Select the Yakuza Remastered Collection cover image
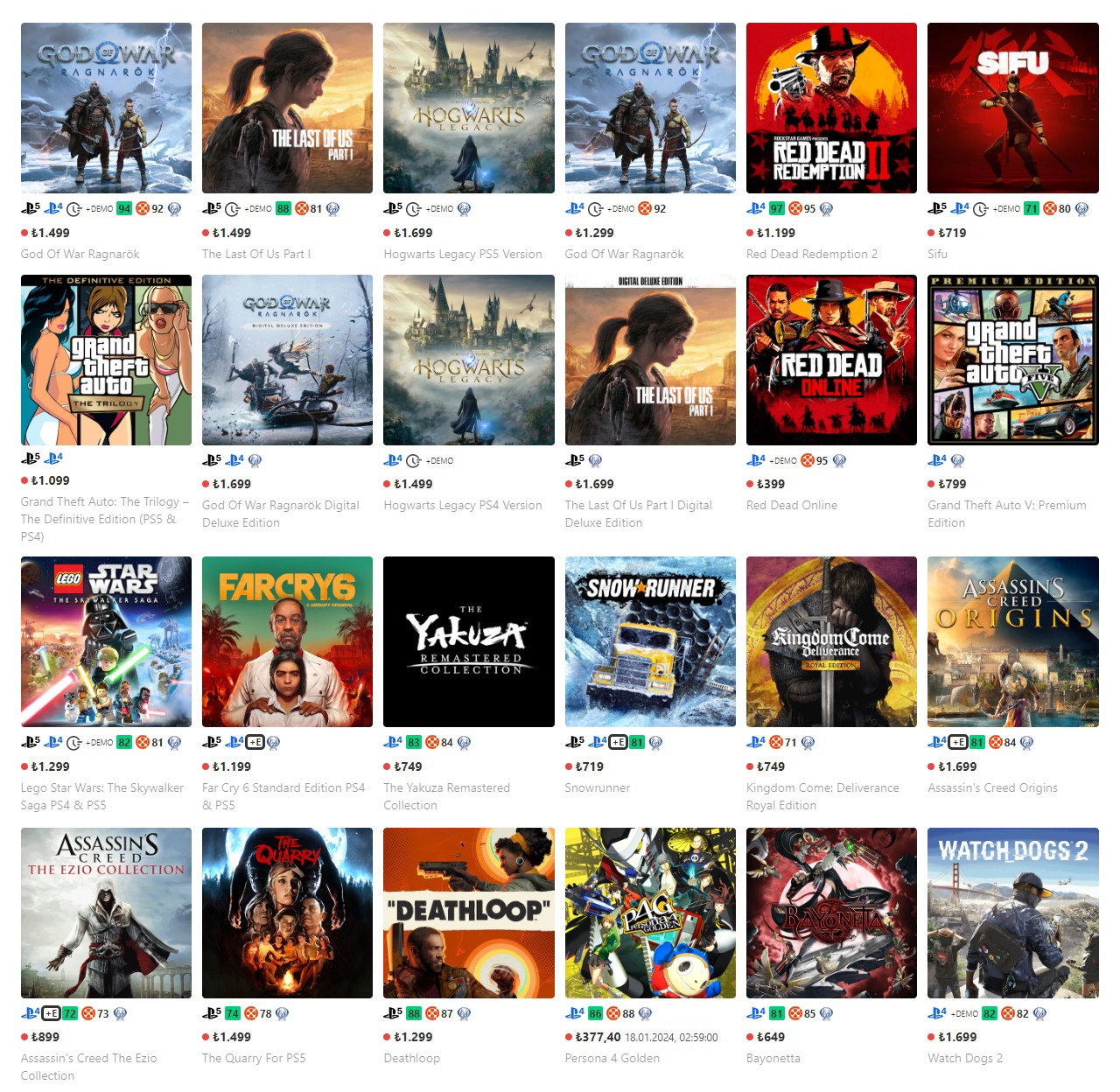The image size is (1120, 1092). 469,641
